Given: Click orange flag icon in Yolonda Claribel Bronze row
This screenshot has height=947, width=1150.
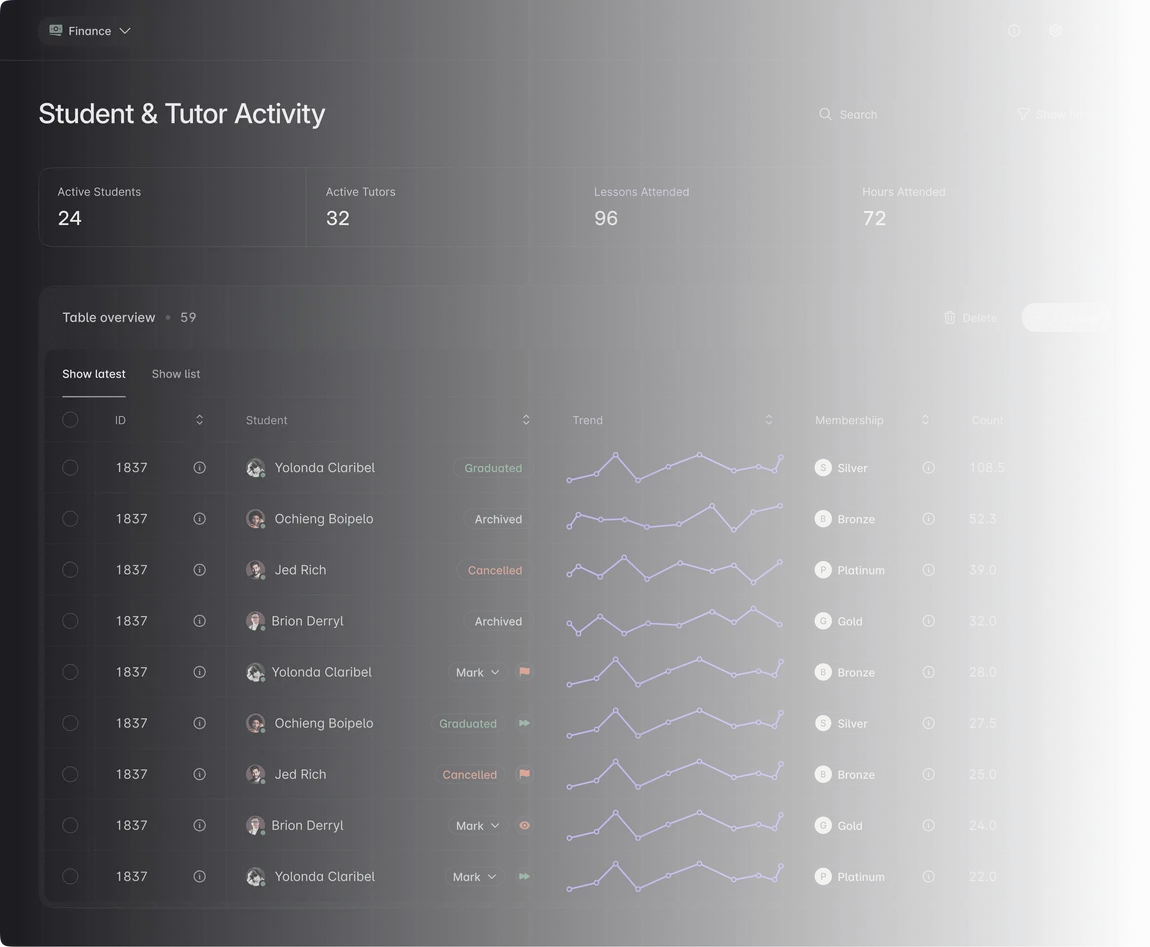Looking at the screenshot, I should 524,672.
